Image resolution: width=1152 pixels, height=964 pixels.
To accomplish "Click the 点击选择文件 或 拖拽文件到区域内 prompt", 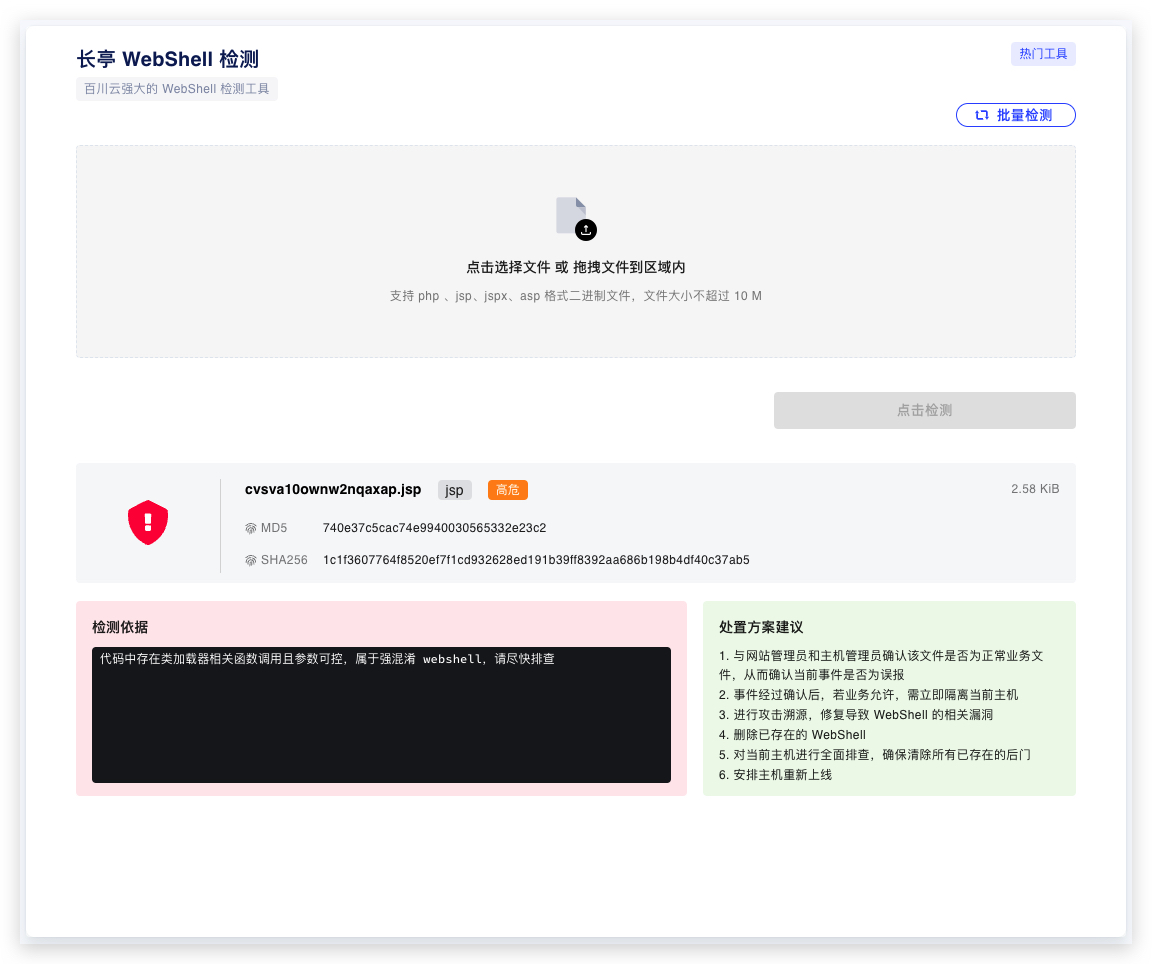I will (575, 267).
